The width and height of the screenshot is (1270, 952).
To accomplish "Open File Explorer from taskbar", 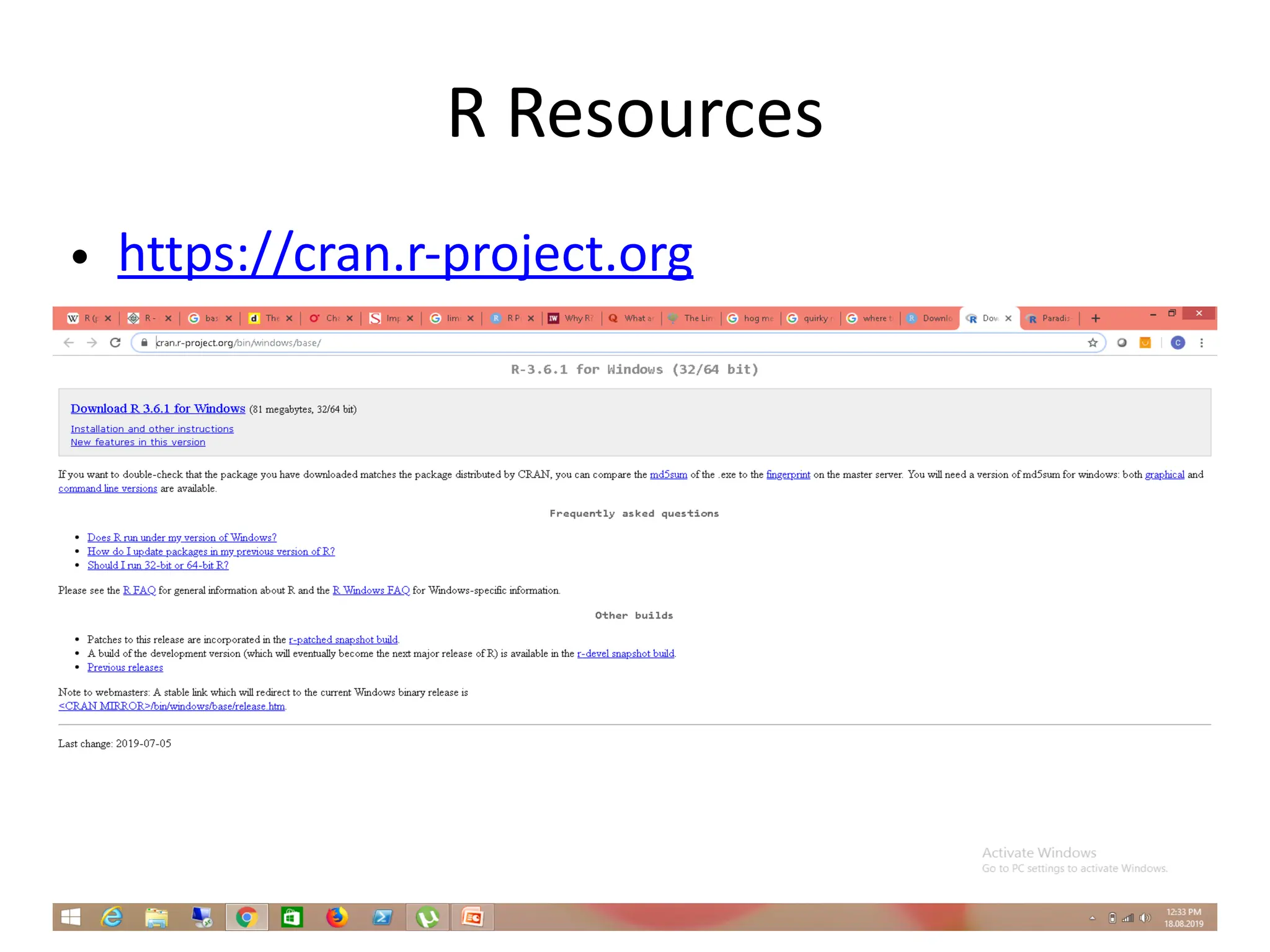I will (x=156, y=917).
